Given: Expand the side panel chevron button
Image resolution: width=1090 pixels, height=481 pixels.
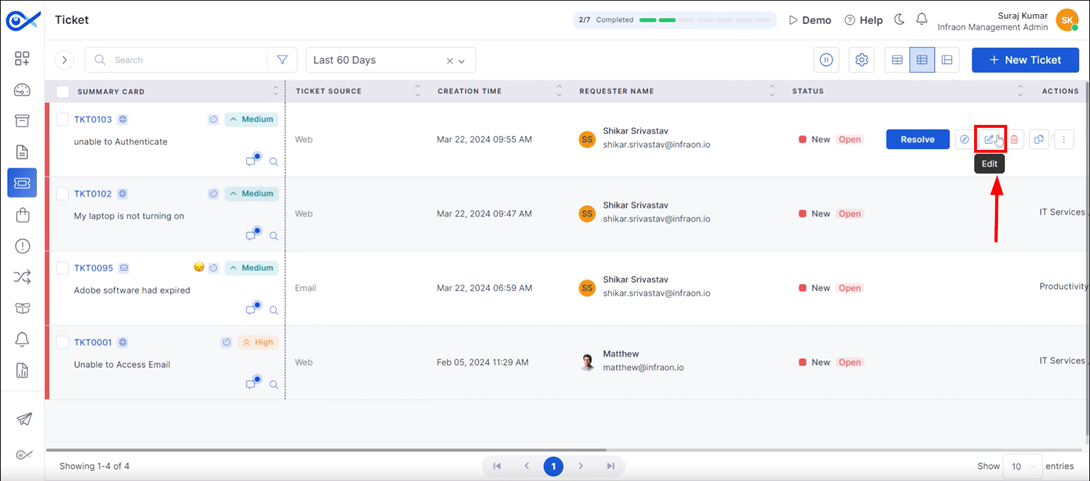Looking at the screenshot, I should click(65, 60).
